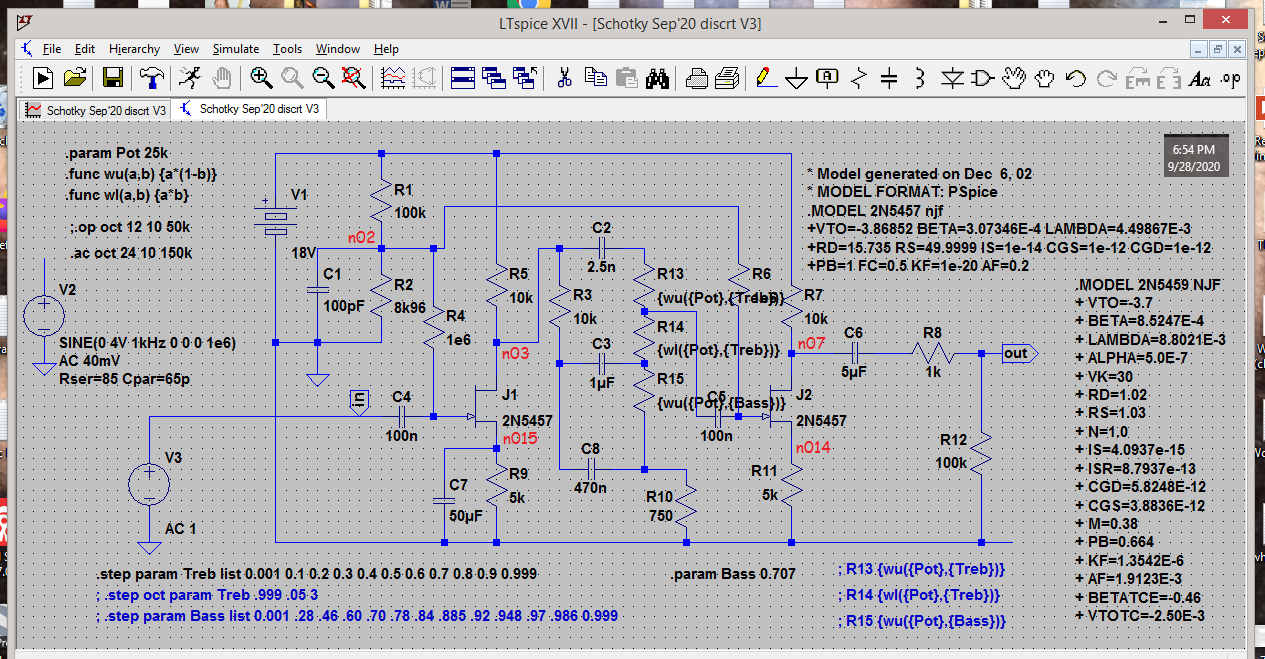Select the Rotate component tool
Screen dimensions: 1265x659
click(1138, 77)
